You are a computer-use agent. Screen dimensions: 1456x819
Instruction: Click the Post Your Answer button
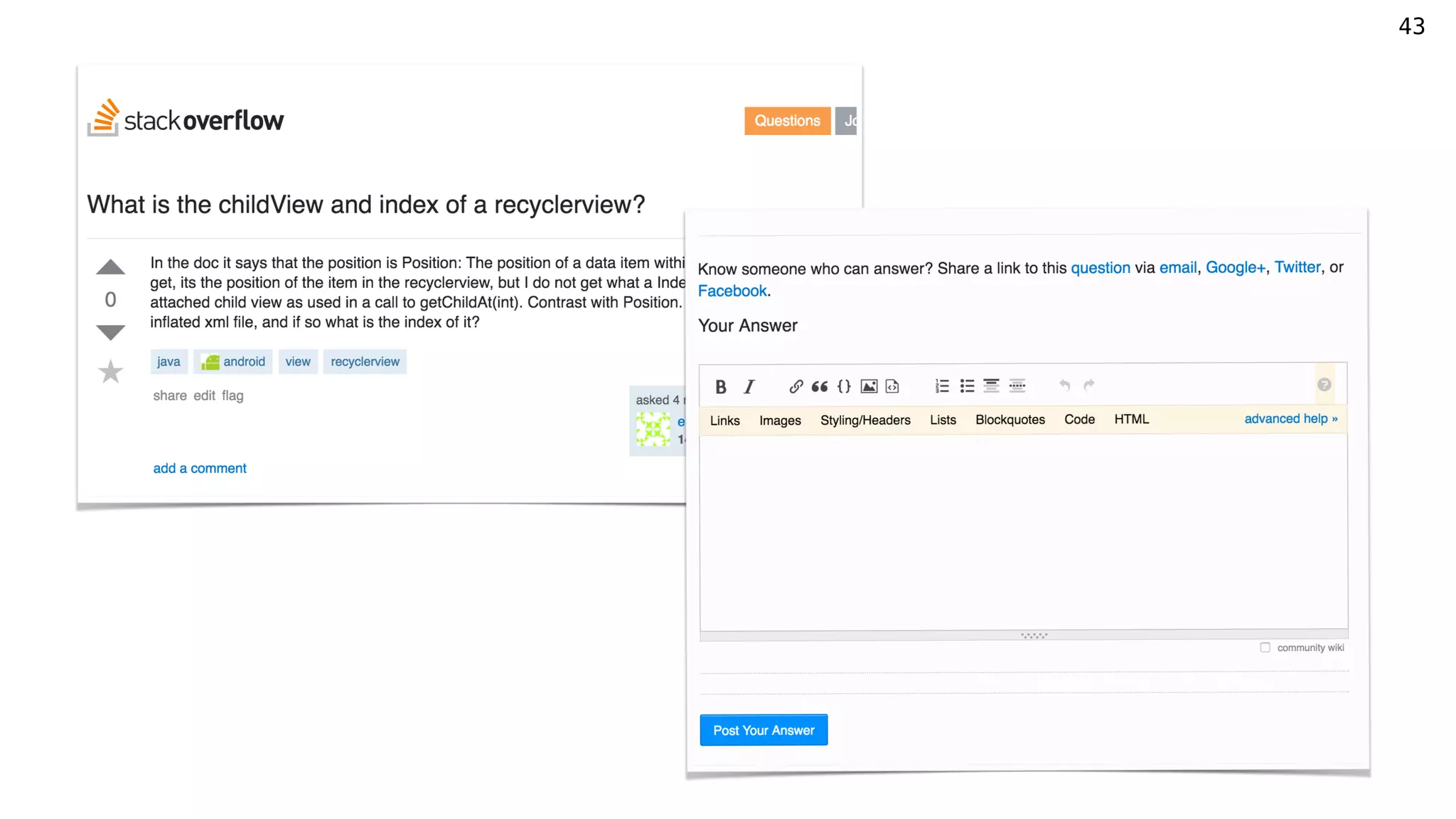tap(764, 730)
